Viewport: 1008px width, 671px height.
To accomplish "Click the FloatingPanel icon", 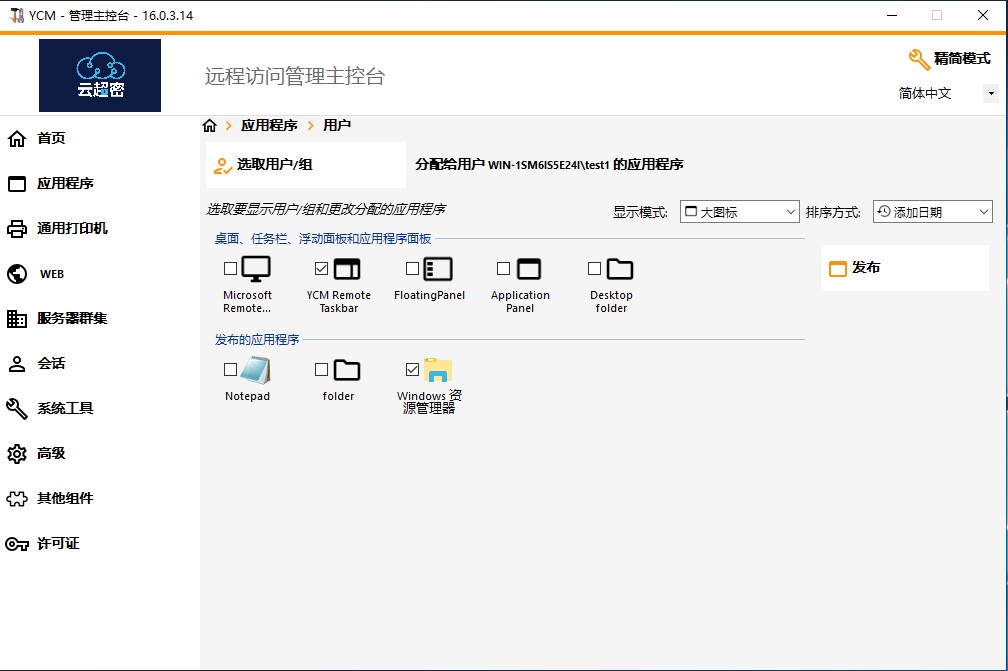I will pyautogui.click(x=438, y=269).
